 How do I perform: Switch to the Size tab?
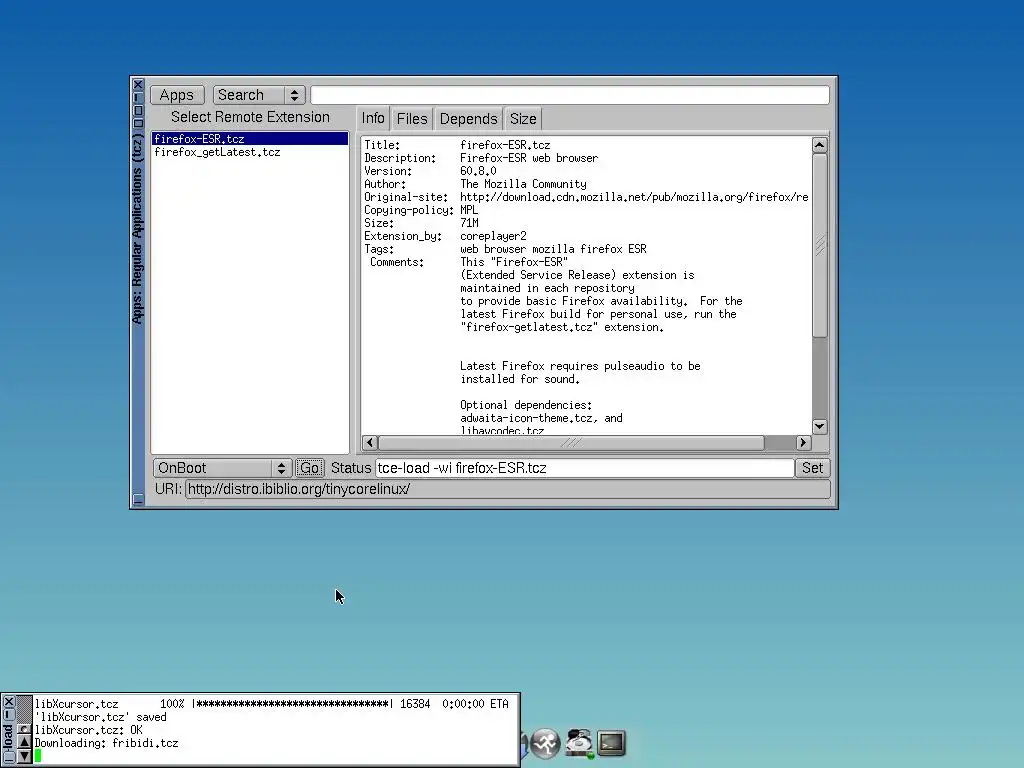[x=523, y=119]
